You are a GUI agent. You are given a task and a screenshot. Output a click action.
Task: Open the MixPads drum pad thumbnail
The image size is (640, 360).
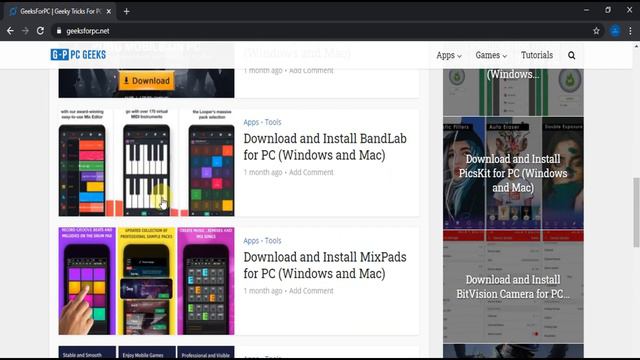146,281
